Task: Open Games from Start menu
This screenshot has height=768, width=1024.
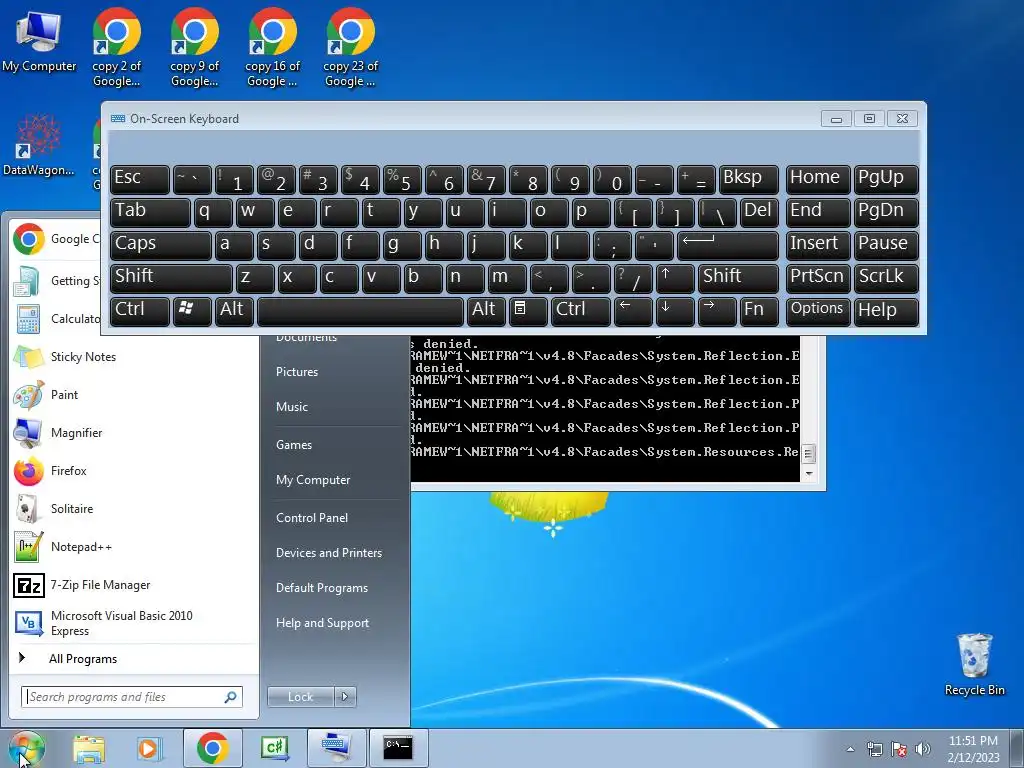Action: (294, 445)
